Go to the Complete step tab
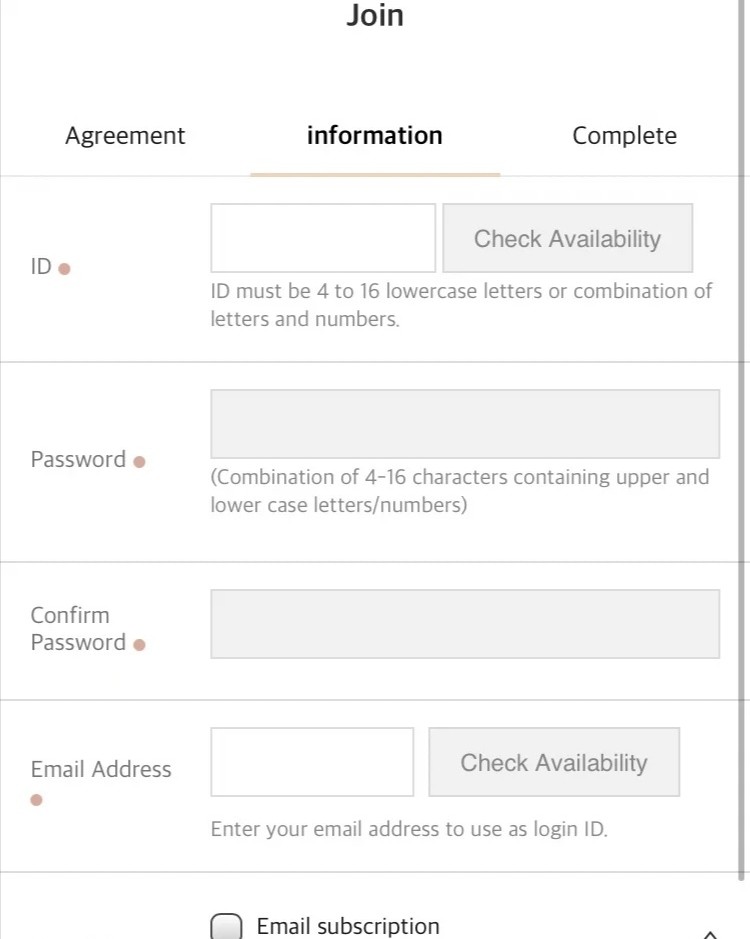Viewport: 750px width, 939px height. [x=625, y=135]
